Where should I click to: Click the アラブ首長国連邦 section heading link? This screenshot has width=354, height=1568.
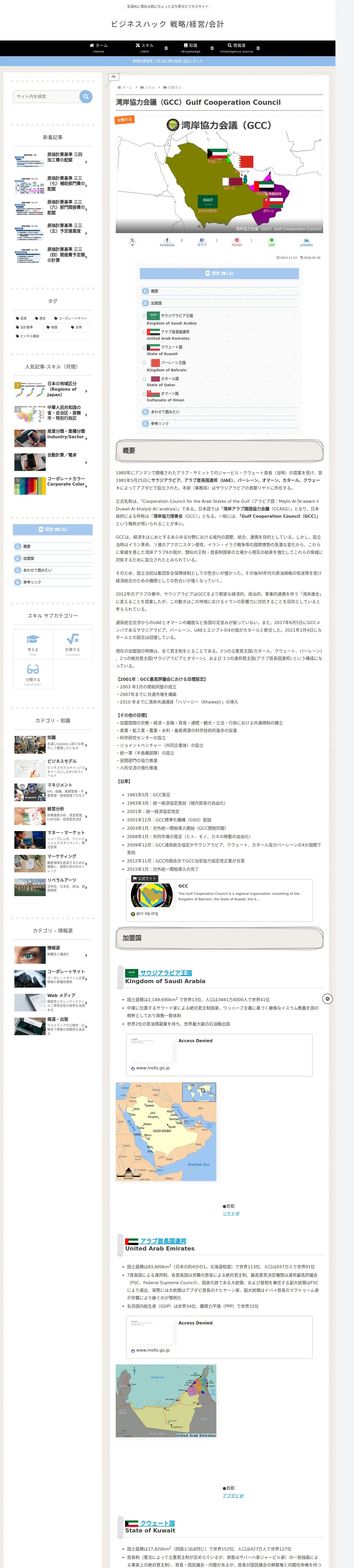coord(163,1241)
